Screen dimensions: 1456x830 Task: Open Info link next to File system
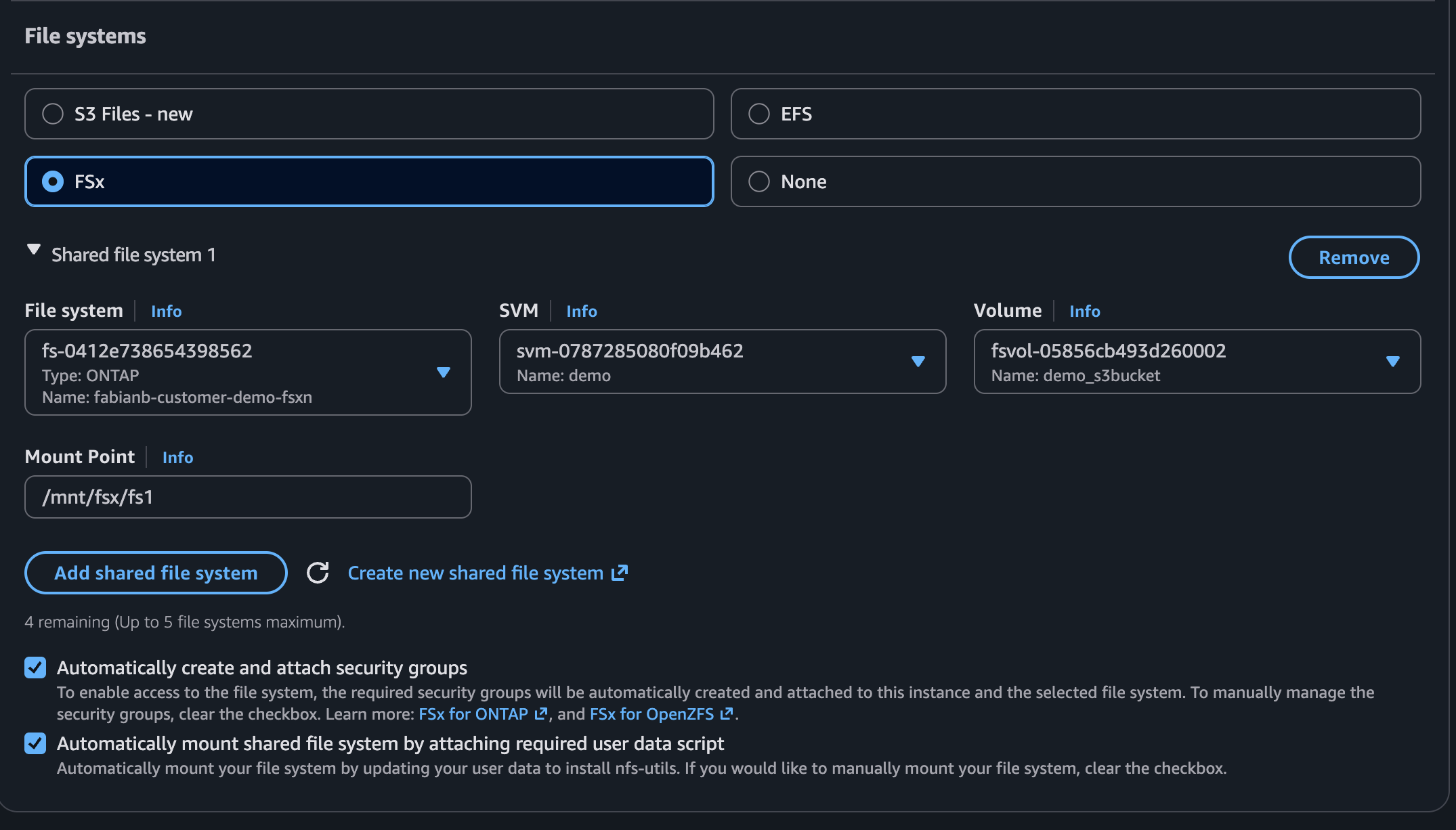pyautogui.click(x=166, y=311)
